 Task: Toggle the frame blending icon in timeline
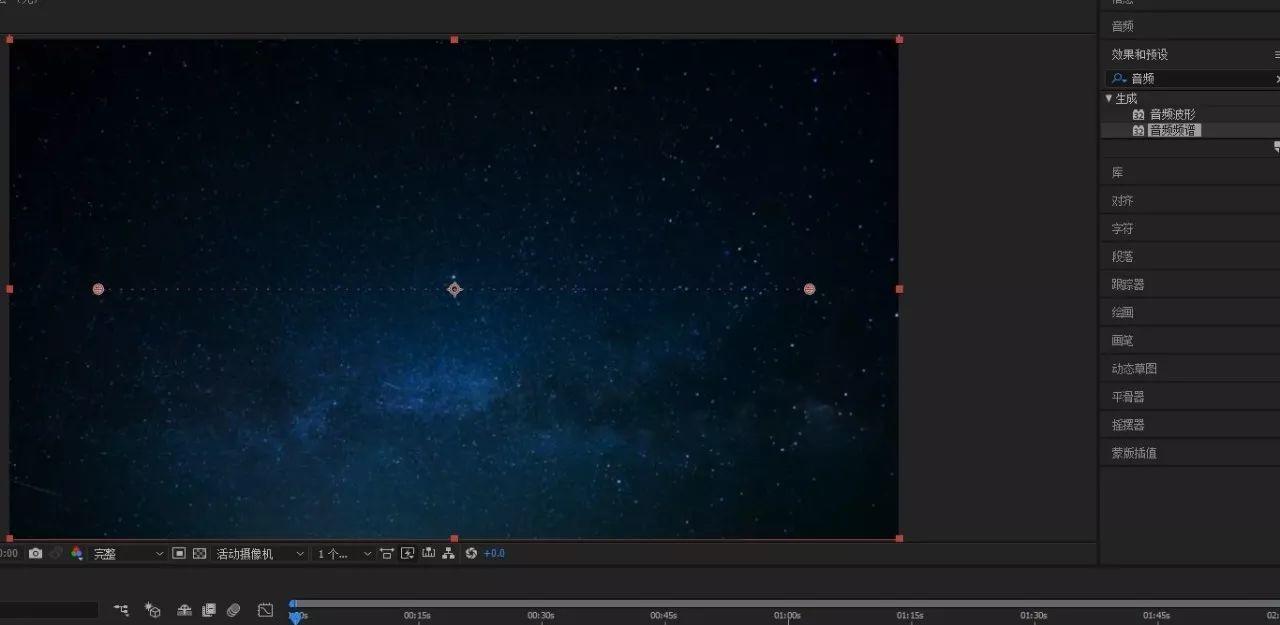(209, 609)
